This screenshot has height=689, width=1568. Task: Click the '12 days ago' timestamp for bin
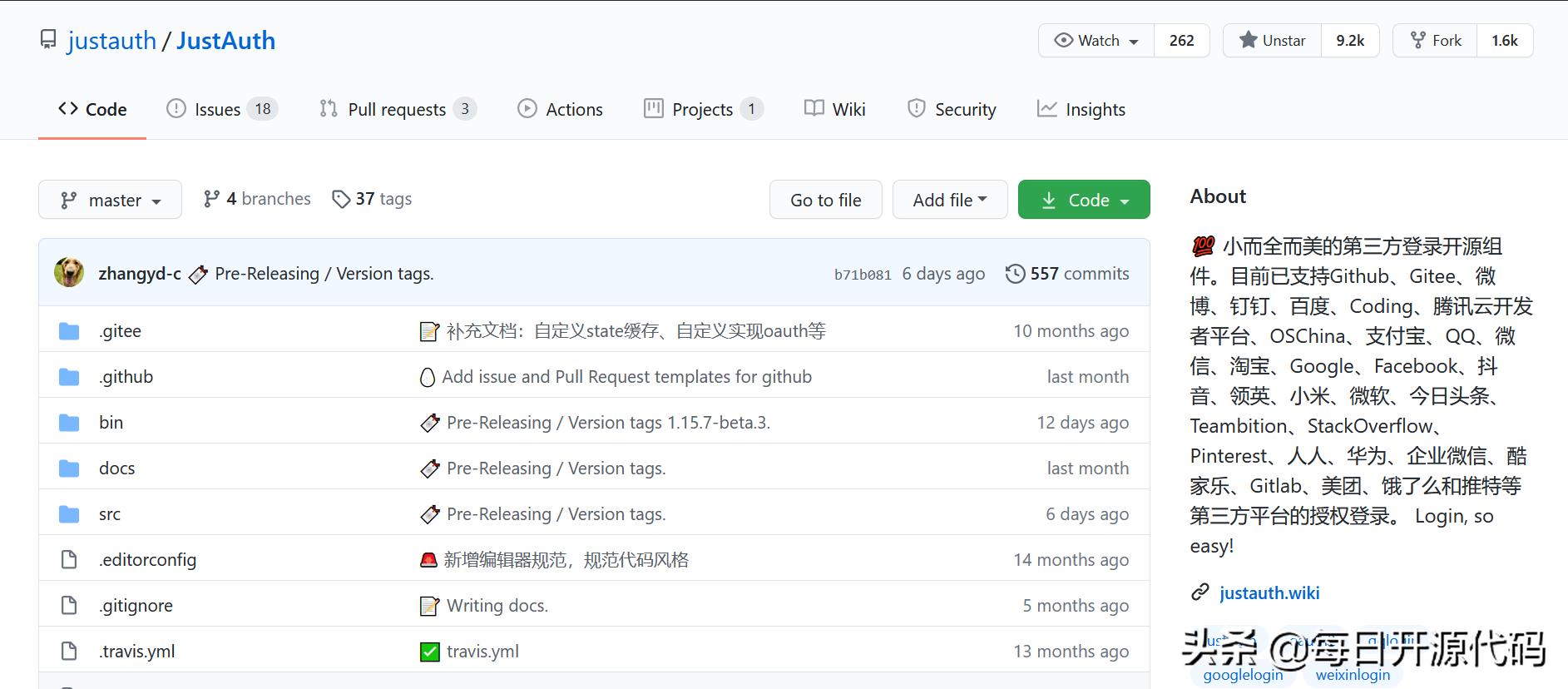pos(1082,423)
